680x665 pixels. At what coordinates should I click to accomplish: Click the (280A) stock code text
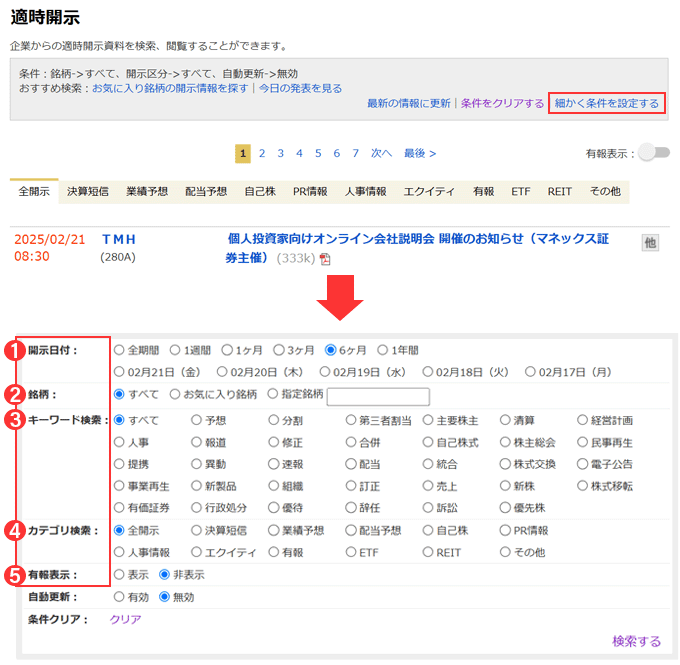click(118, 257)
